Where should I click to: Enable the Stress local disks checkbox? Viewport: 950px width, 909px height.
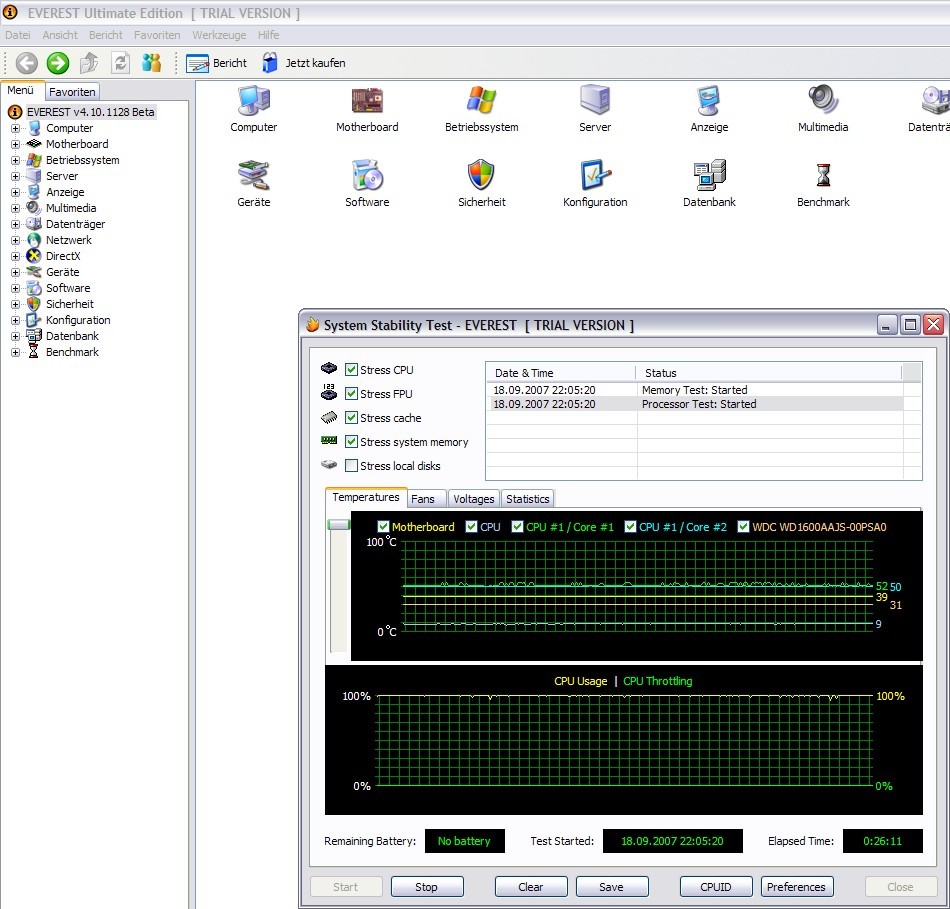pos(351,465)
